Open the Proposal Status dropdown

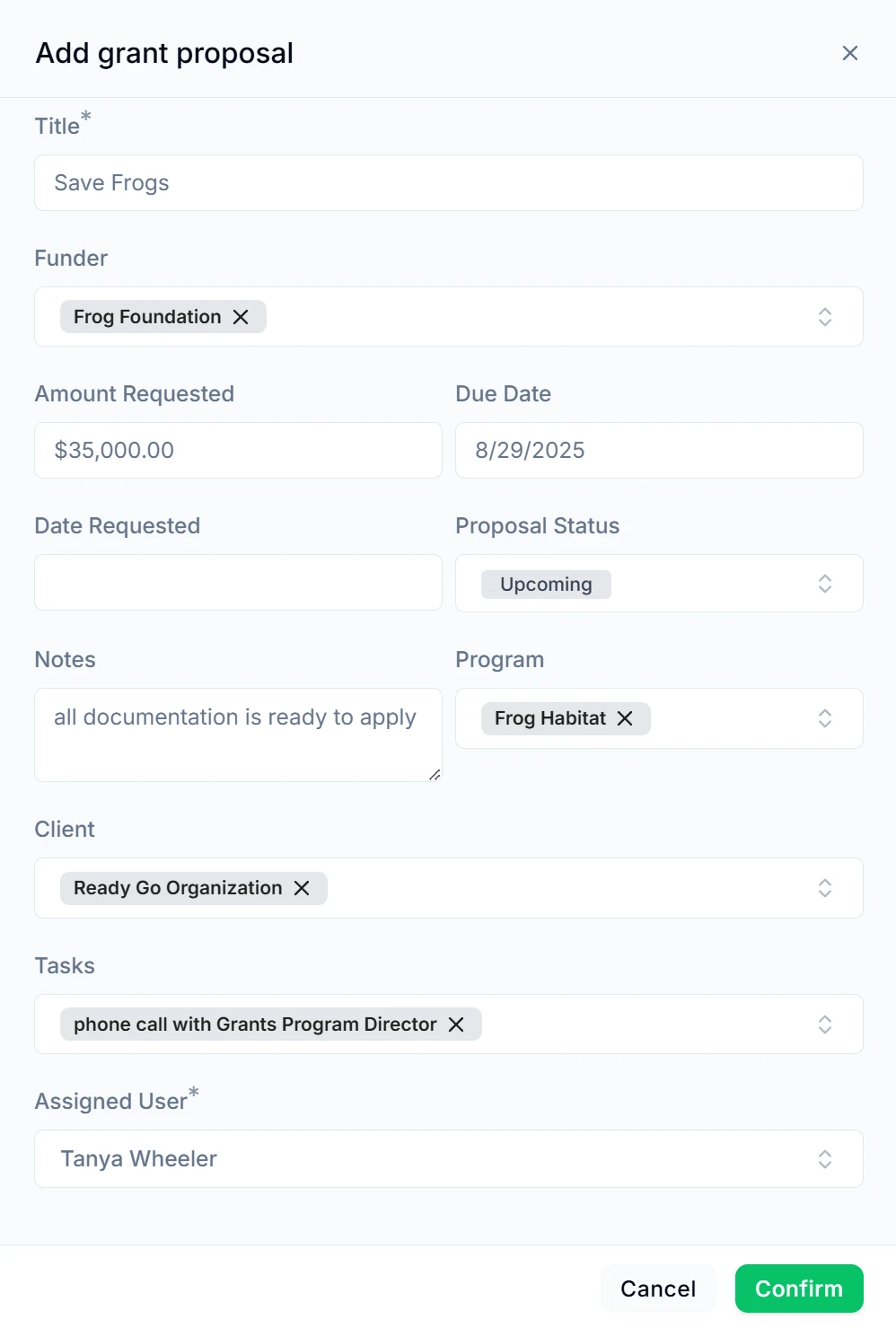coord(824,584)
